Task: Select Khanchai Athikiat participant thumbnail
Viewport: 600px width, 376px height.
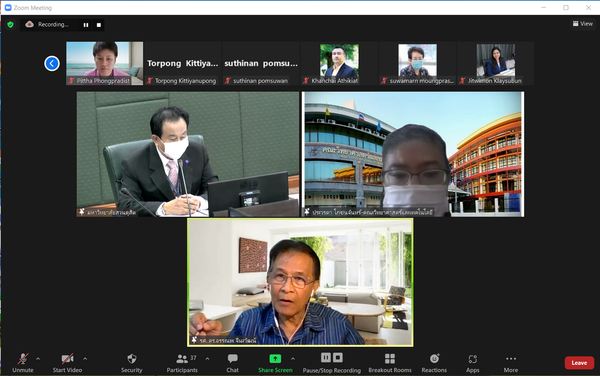Action: coord(339,63)
